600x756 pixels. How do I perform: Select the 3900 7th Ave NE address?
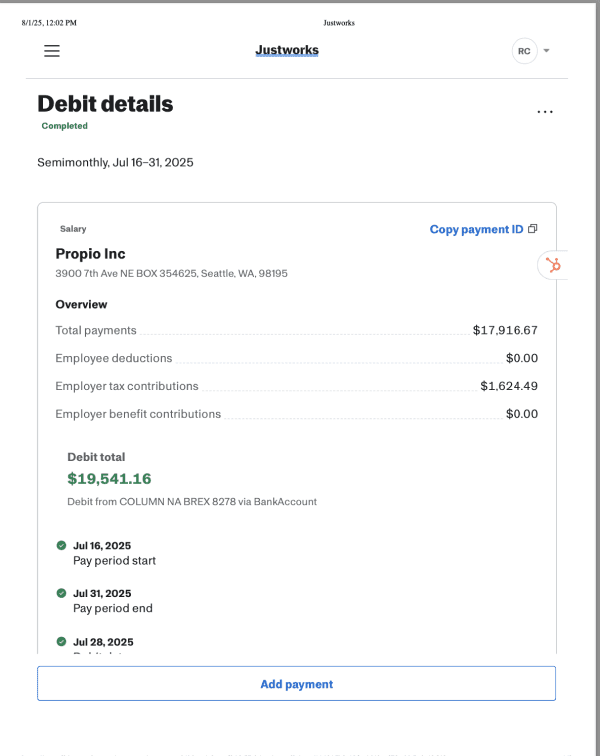171,273
